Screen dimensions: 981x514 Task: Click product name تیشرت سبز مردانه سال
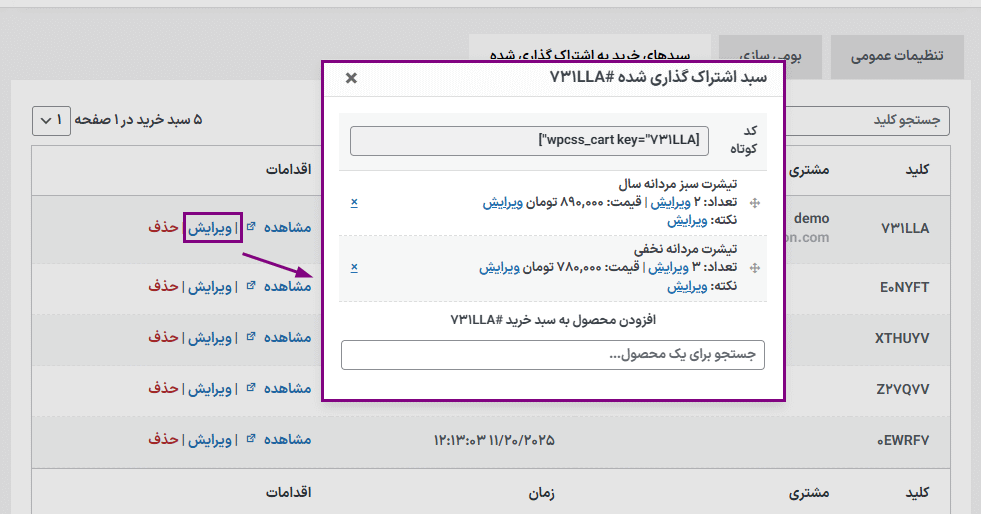tap(678, 184)
